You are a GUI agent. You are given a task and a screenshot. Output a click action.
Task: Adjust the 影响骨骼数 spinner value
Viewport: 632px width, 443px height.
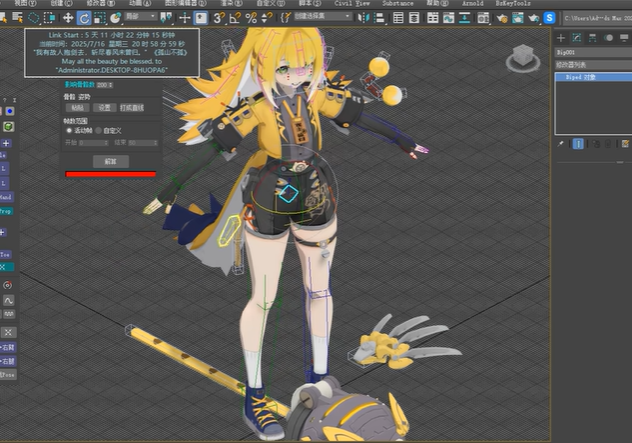[x=105, y=85]
